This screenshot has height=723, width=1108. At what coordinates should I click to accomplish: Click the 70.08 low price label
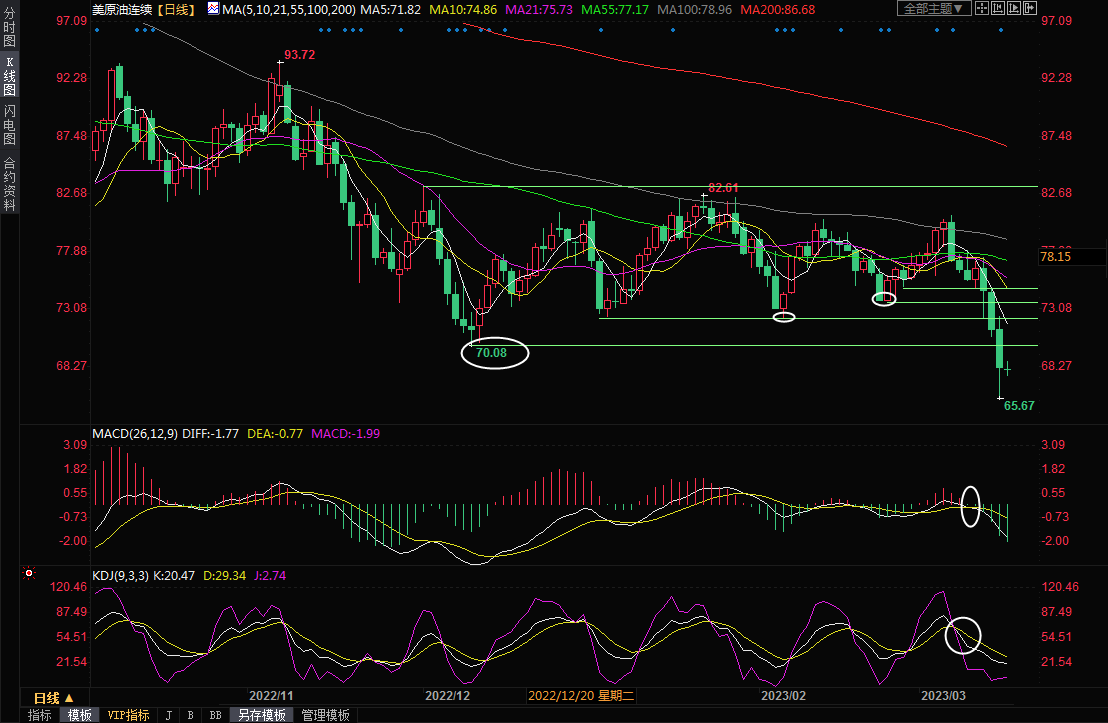(492, 353)
